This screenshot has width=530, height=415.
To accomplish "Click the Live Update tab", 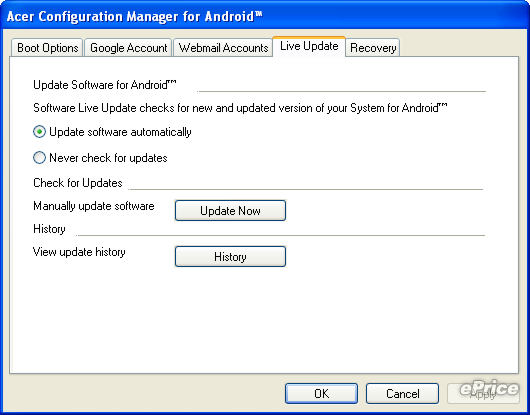I will point(309,46).
